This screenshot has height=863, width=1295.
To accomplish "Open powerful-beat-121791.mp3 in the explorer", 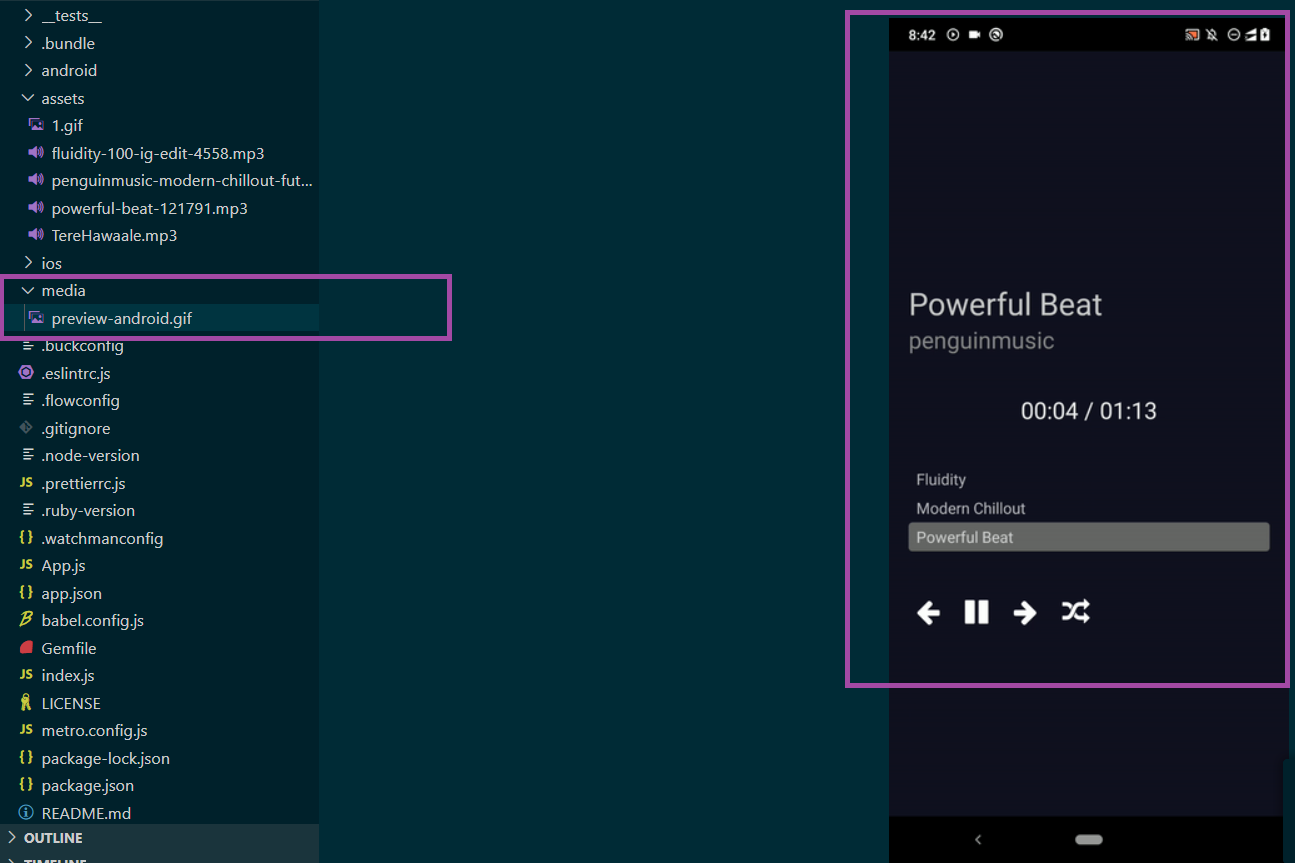I will (150, 208).
